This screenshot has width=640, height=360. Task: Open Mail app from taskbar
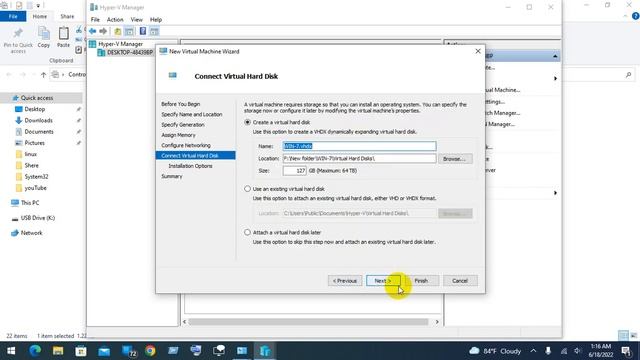104,351
